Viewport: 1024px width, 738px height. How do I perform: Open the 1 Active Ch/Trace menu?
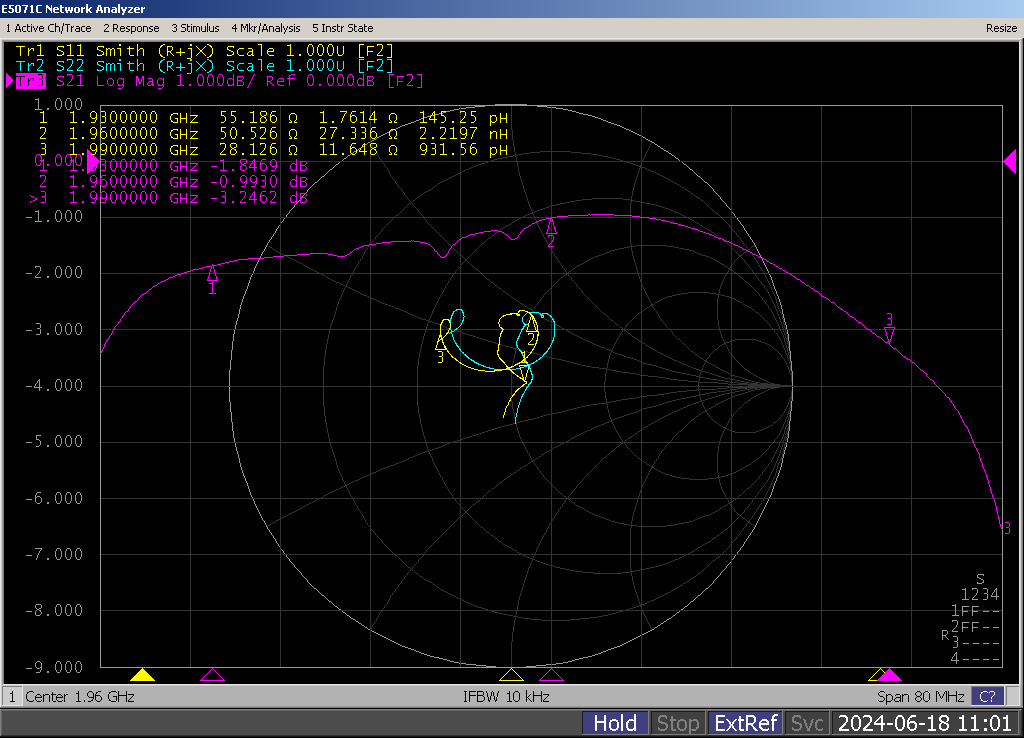49,28
